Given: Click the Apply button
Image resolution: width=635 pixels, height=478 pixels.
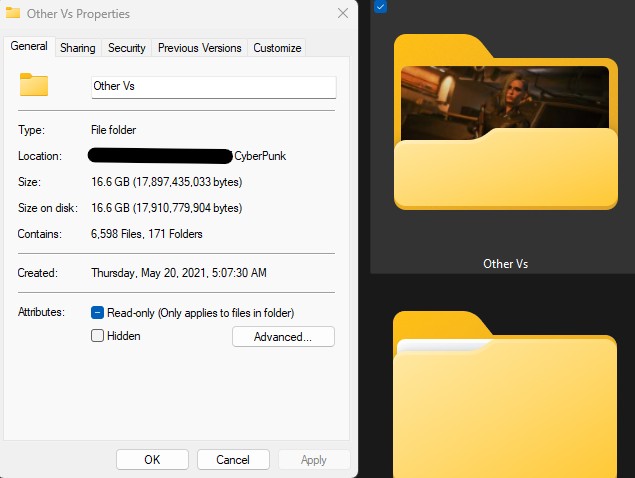Looking at the screenshot, I should click(314, 460).
